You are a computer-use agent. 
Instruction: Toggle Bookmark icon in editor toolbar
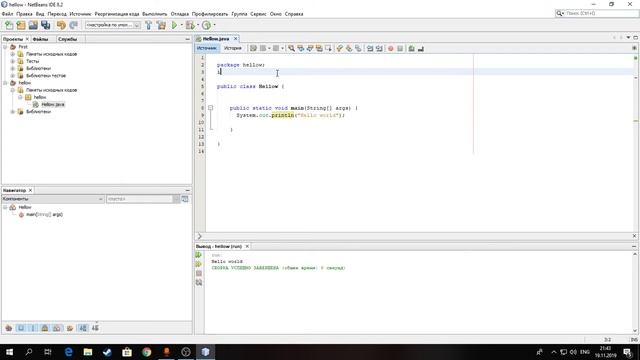358,49
